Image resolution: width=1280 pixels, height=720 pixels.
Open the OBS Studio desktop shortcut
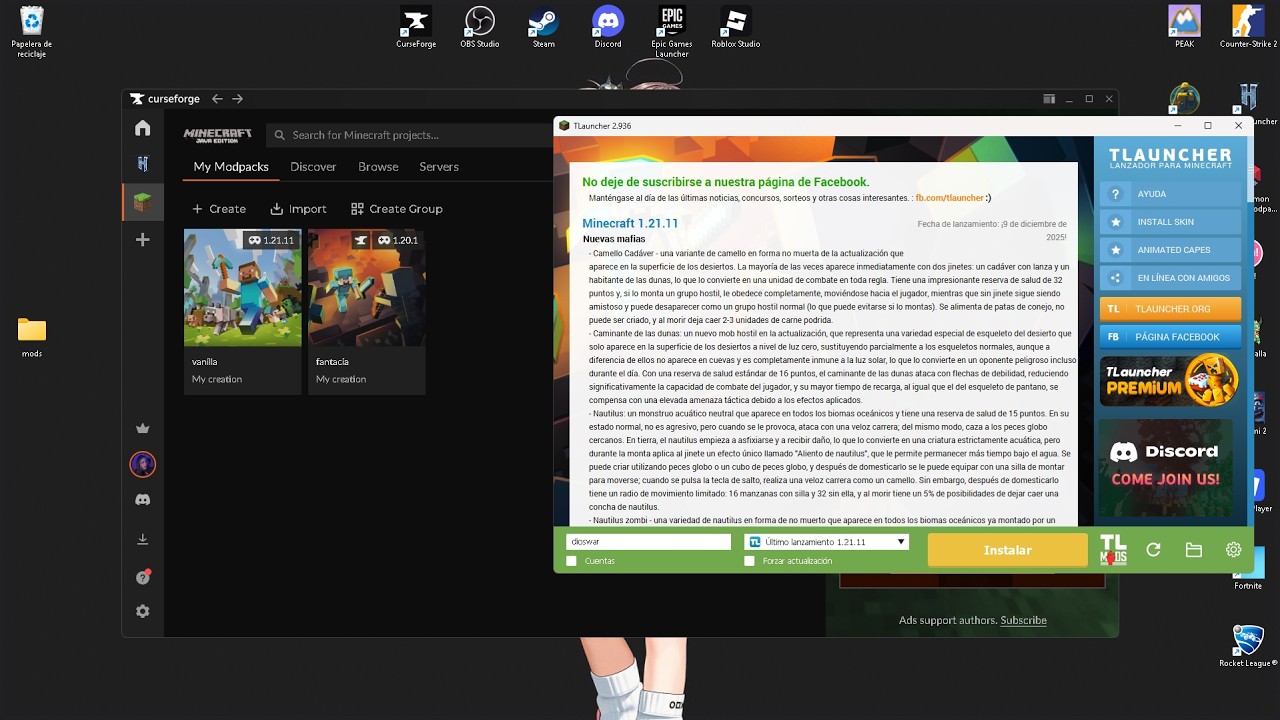pyautogui.click(x=480, y=27)
